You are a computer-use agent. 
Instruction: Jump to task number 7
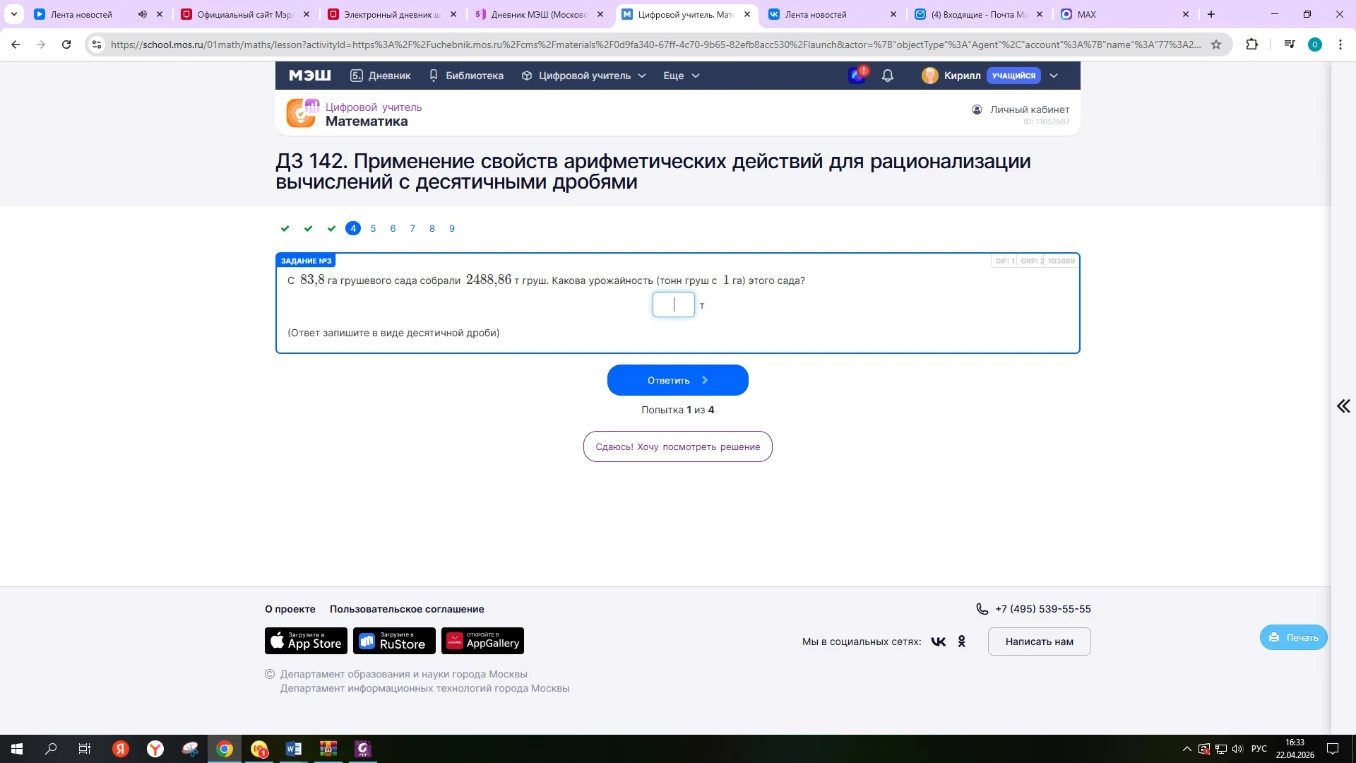412,229
